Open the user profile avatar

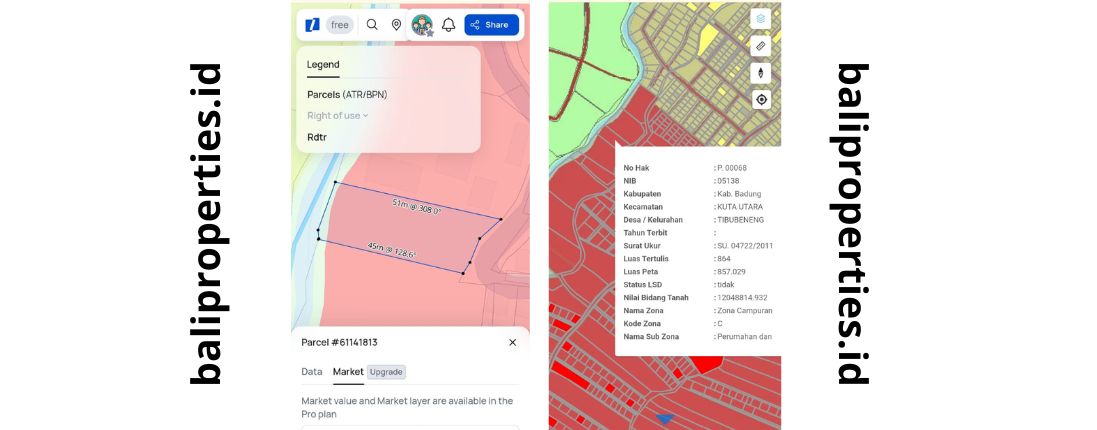(x=422, y=25)
